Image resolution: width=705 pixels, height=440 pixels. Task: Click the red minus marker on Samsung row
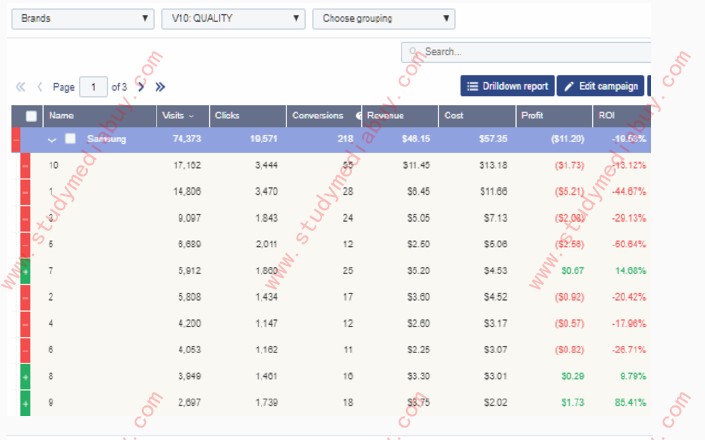click(16, 140)
